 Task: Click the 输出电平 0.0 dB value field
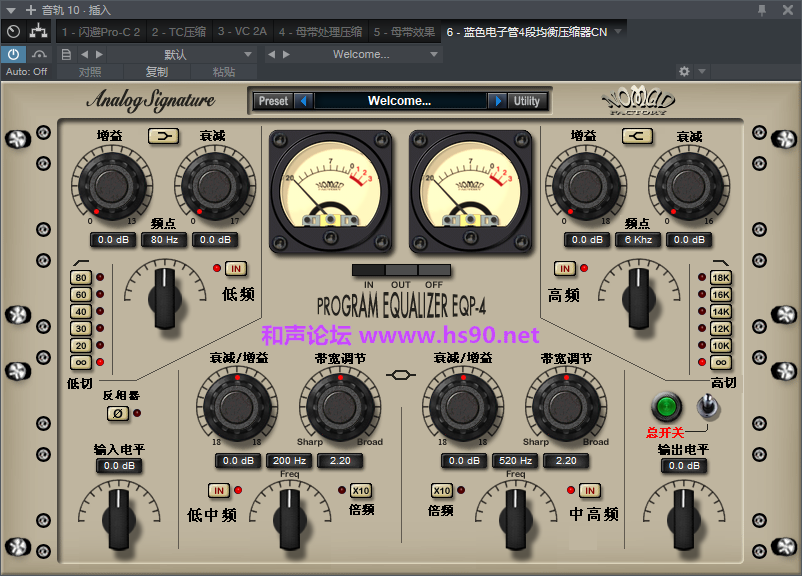[x=684, y=466]
